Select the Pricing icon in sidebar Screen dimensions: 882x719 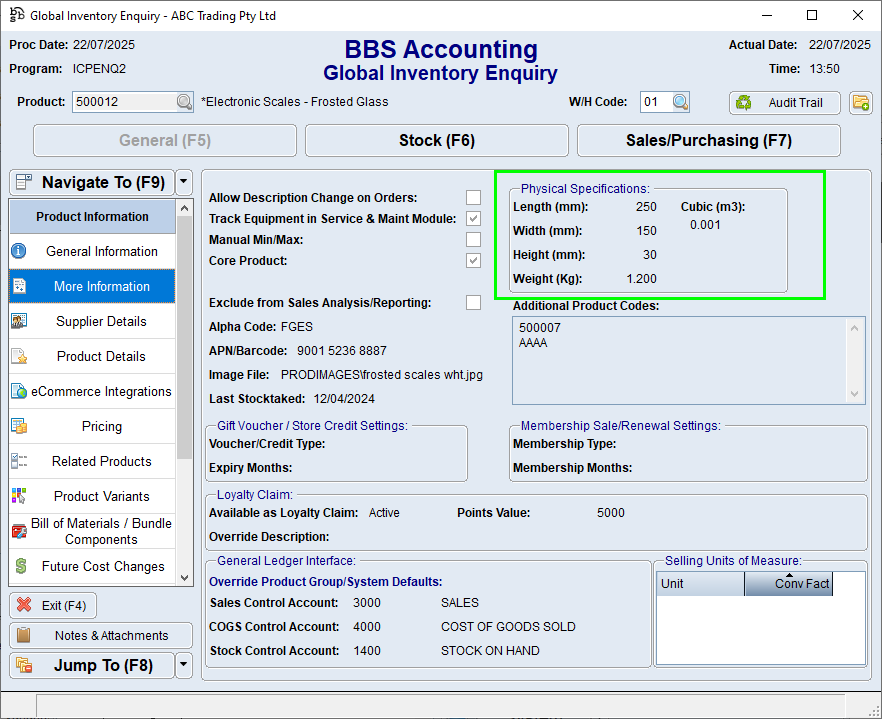click(x=19, y=426)
